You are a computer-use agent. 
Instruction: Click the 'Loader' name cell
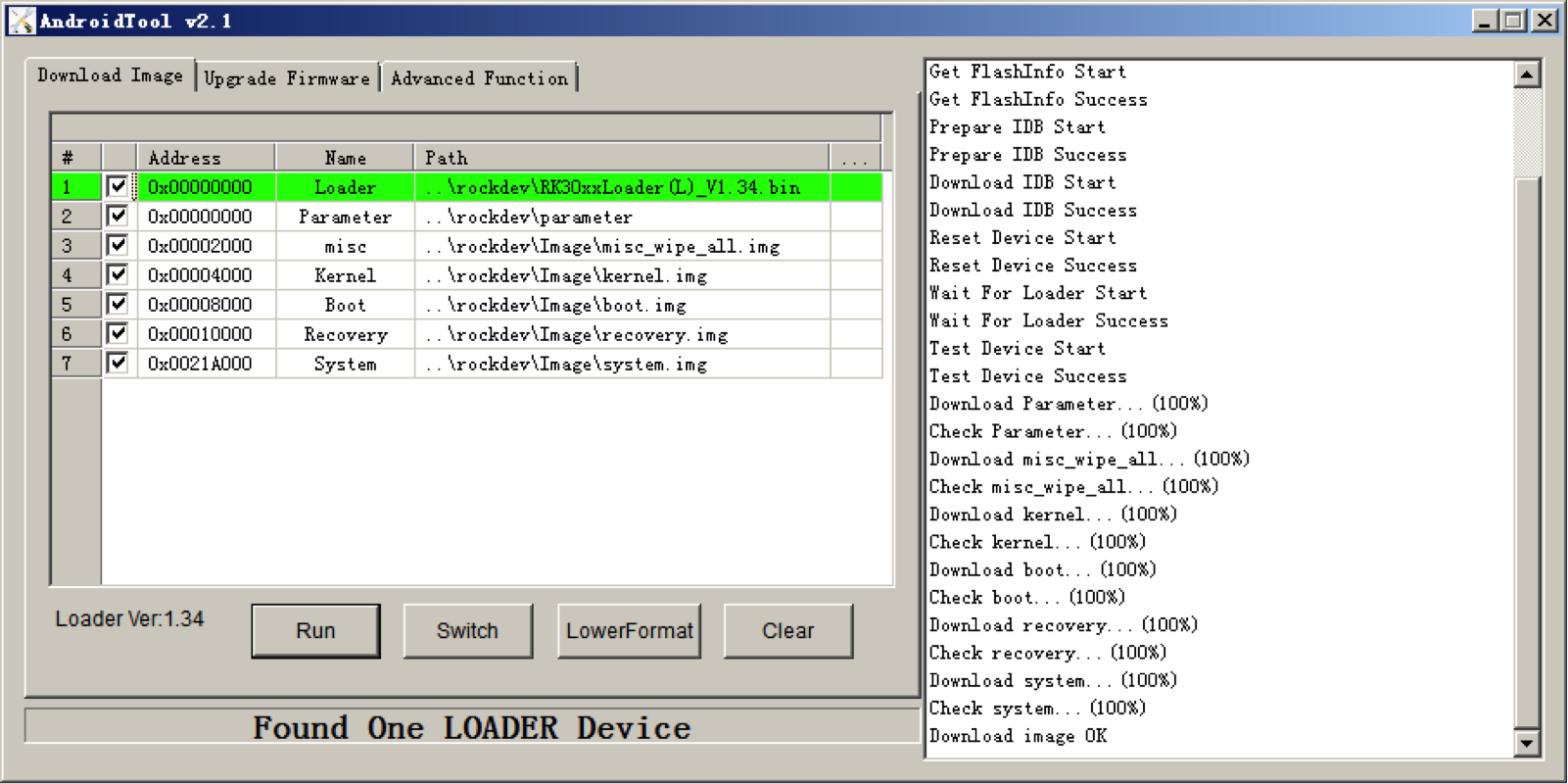[345, 187]
